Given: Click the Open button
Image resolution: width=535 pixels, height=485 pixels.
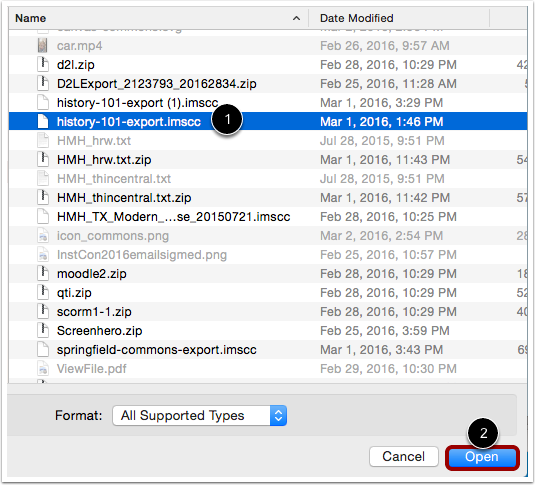Looking at the screenshot, I should 482,457.
